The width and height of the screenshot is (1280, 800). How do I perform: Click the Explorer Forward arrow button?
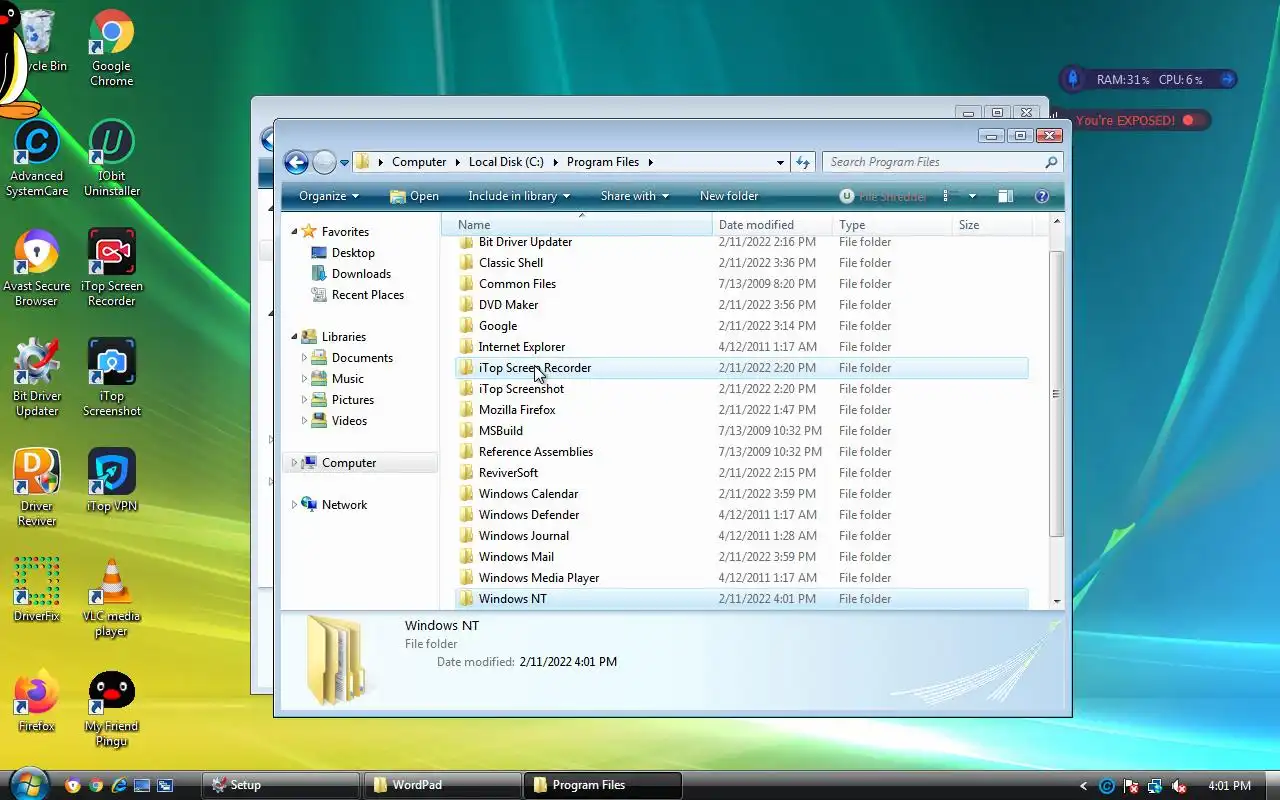click(324, 162)
